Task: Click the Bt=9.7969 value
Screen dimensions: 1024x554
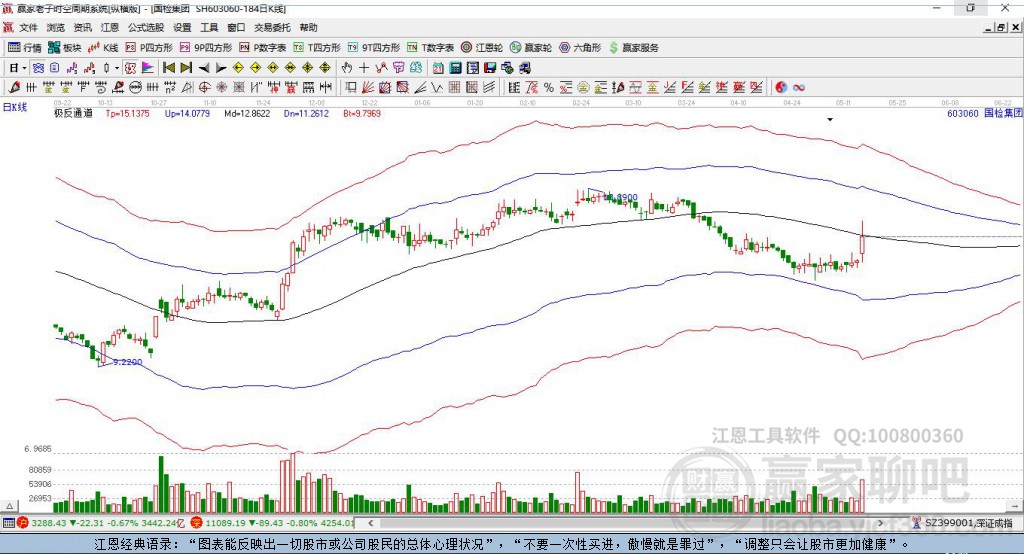Action: tap(362, 113)
